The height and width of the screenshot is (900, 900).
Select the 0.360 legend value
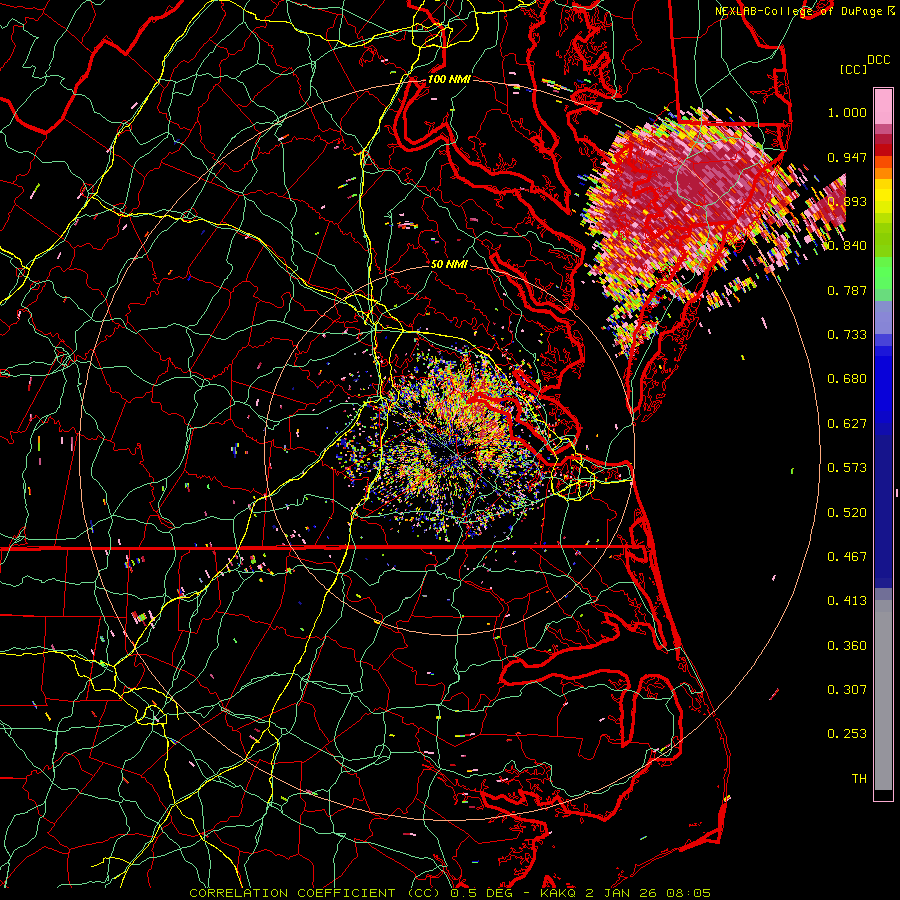click(x=847, y=646)
